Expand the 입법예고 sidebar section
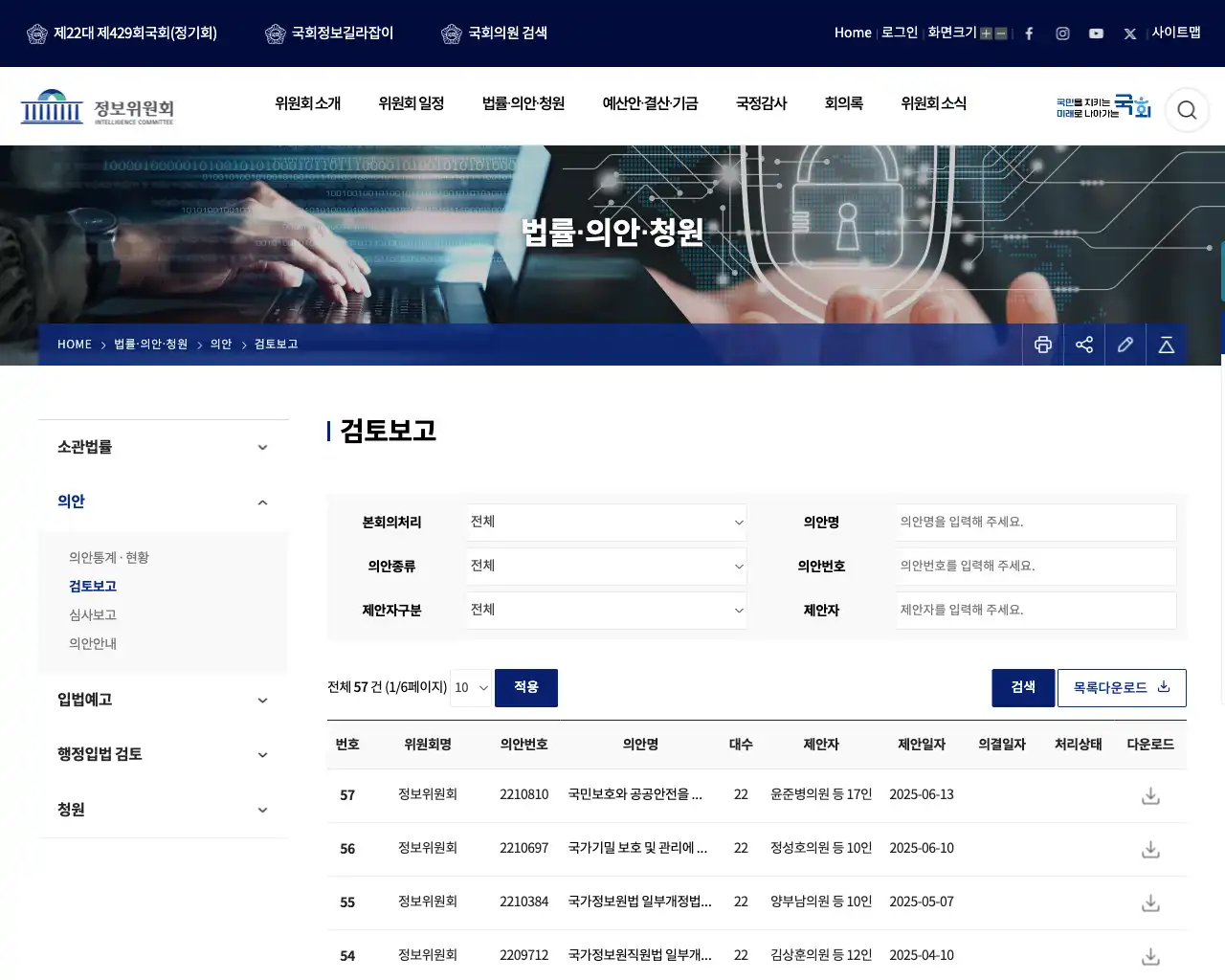The height and width of the screenshot is (980, 1225). click(163, 700)
